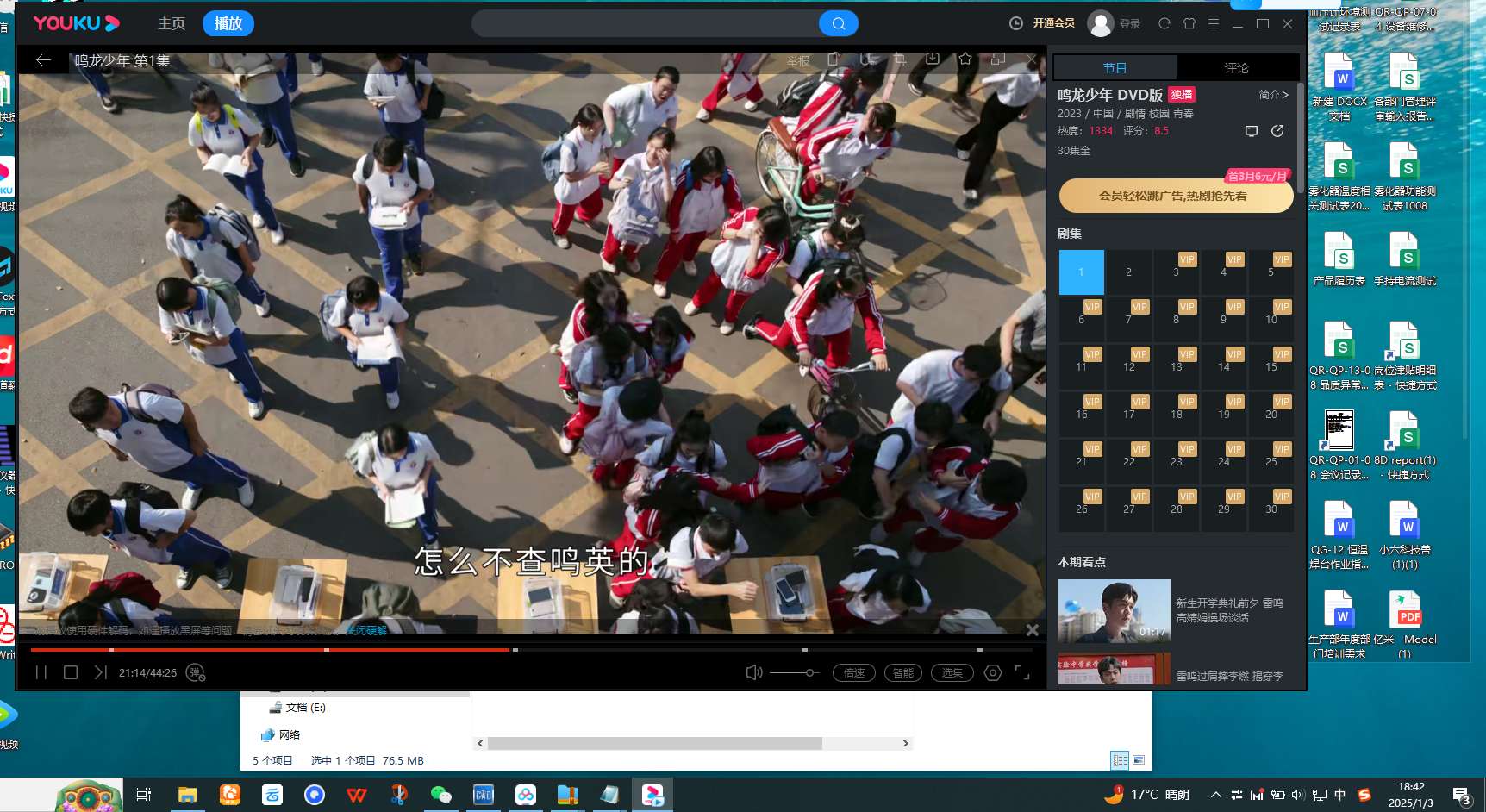Open 新建 DOCX 文档 desktop file
The height and width of the screenshot is (812, 1486).
1339,86
